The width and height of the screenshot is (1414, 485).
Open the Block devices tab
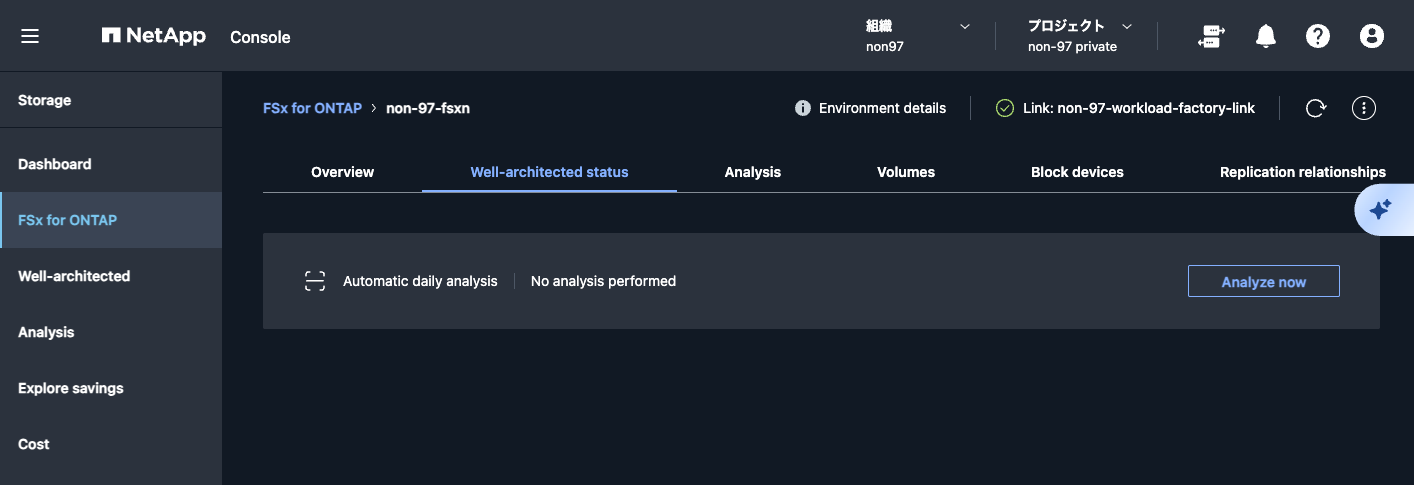tap(1077, 172)
